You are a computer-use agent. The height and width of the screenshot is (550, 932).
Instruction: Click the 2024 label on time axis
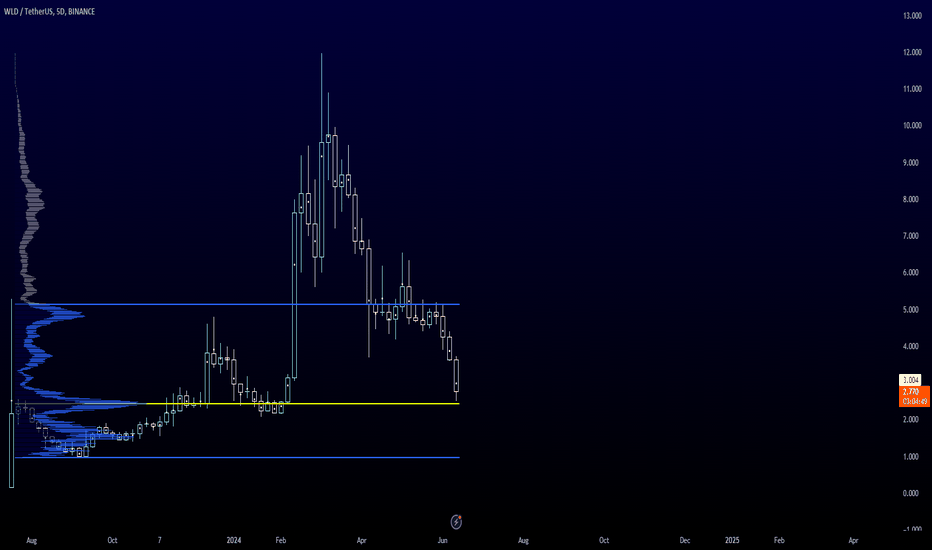click(x=234, y=540)
